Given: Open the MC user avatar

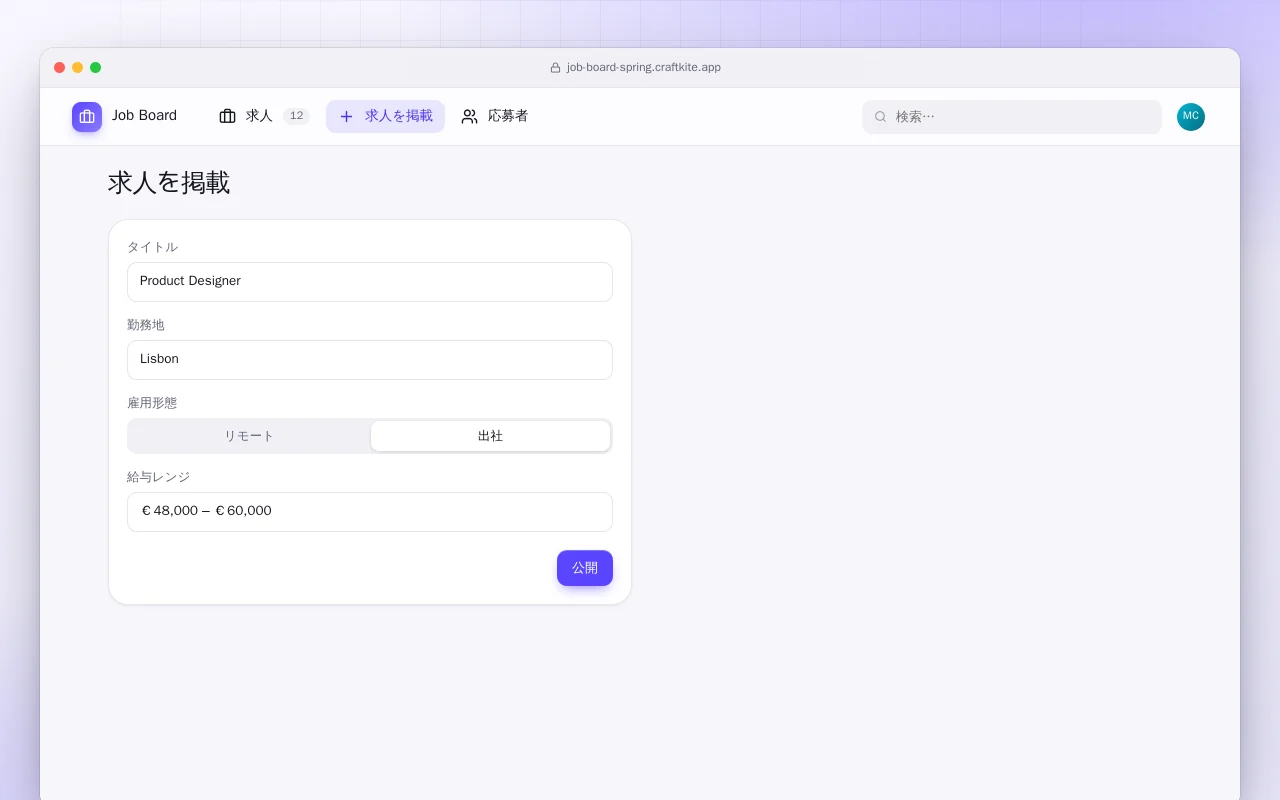Looking at the screenshot, I should 1191,117.
